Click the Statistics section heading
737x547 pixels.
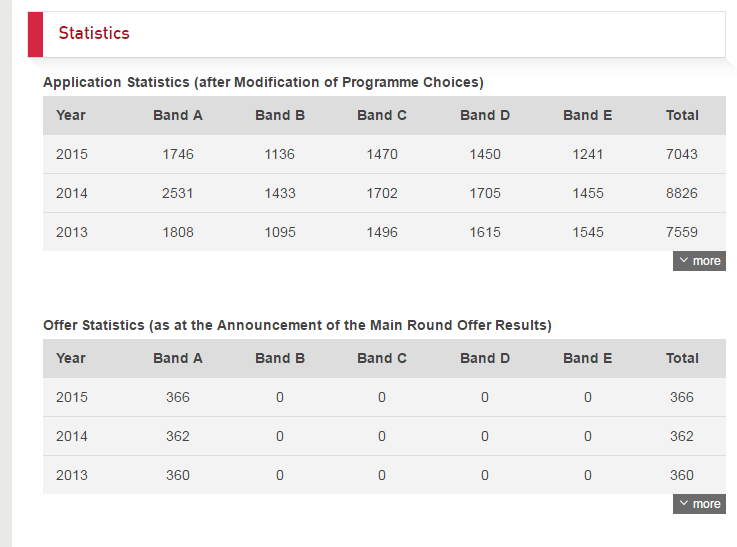click(94, 33)
